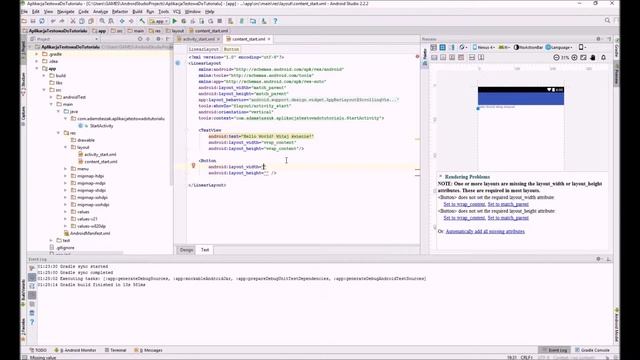The width and height of the screenshot is (640, 360).
Task: Click the Undo arrow icon in toolbar
Action: pyautogui.click(x=53, y=21)
